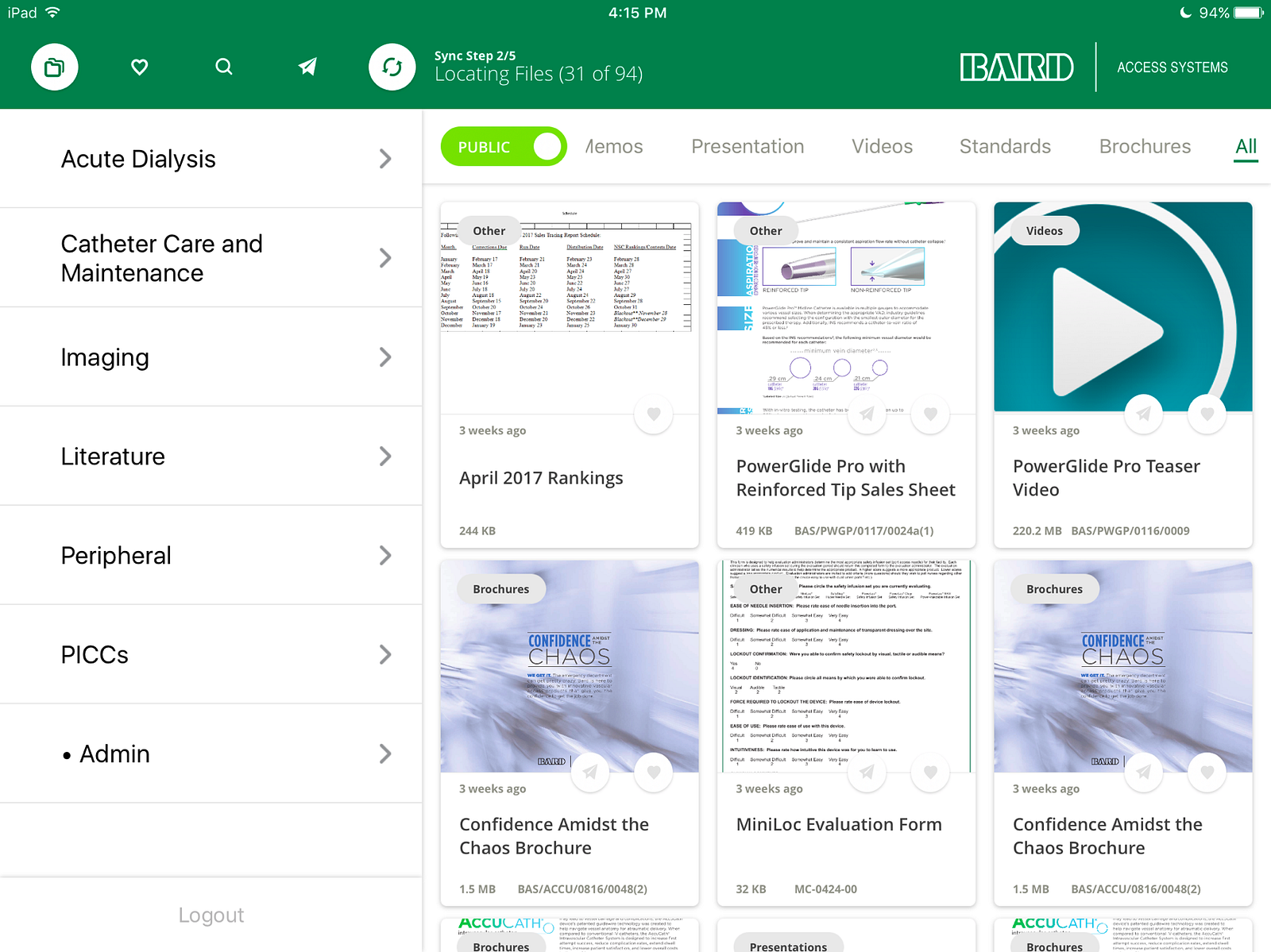The width and height of the screenshot is (1271, 952).
Task: Click the BARD logo
Action: 1017,67
